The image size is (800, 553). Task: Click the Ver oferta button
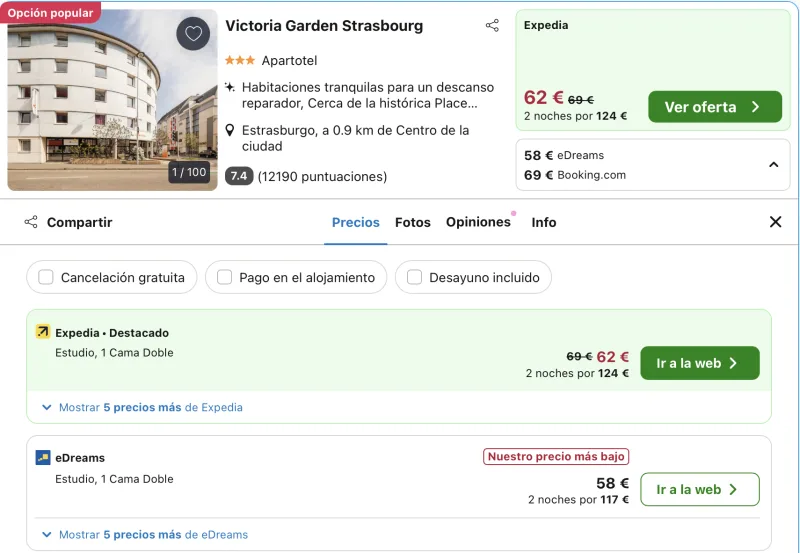click(x=715, y=107)
